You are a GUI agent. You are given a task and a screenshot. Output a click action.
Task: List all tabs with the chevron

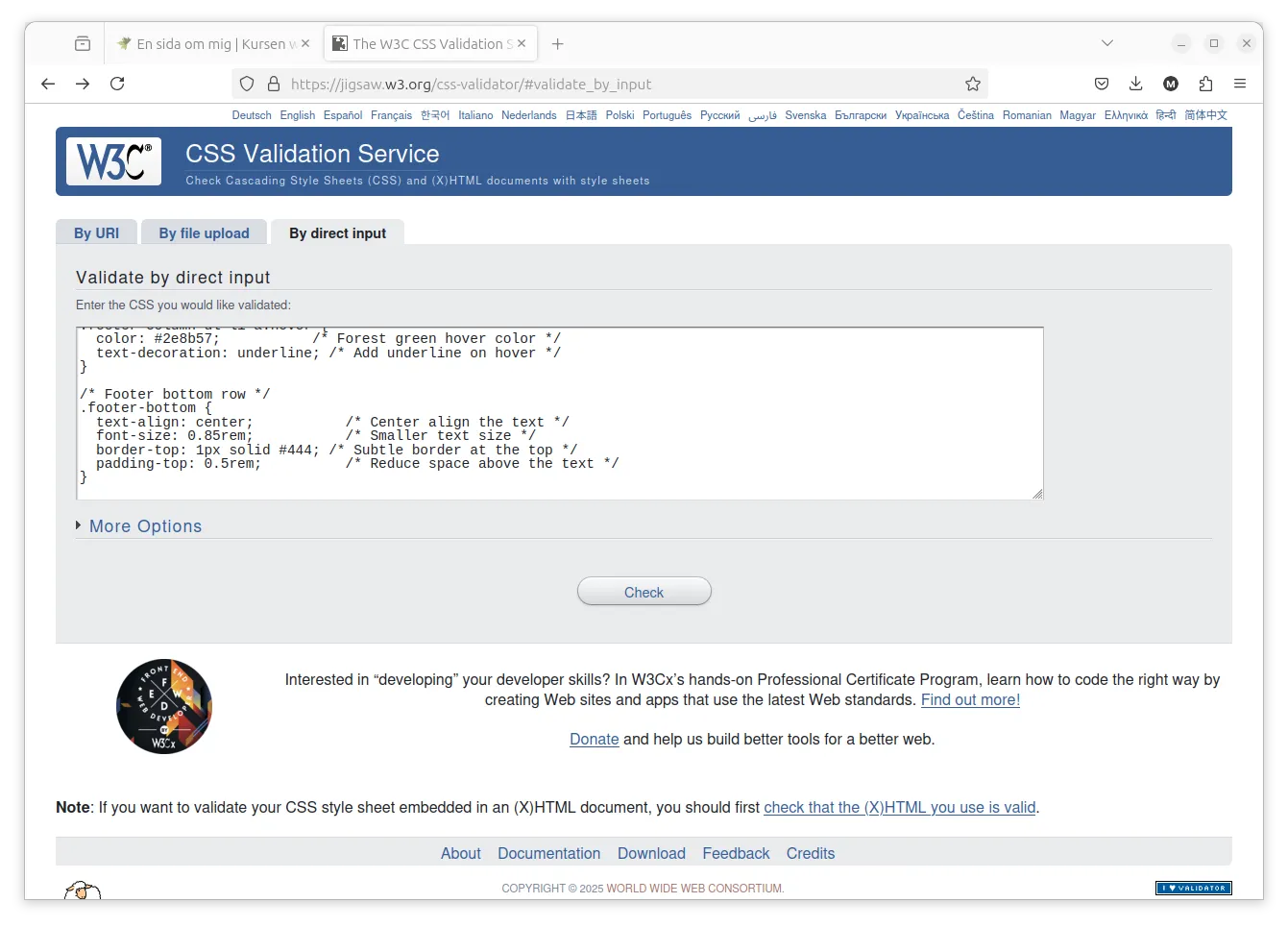tap(1107, 43)
